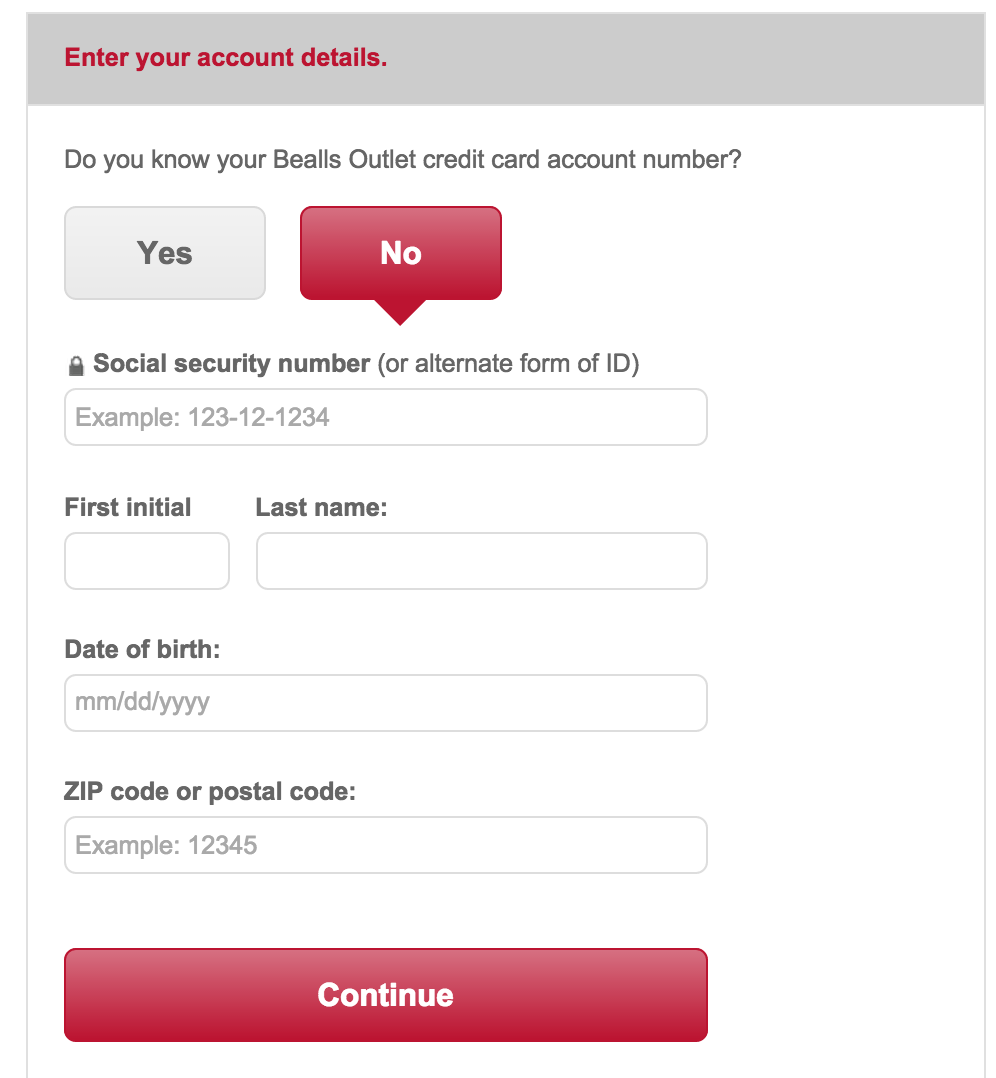Focus the Social security number input field

coord(386,417)
